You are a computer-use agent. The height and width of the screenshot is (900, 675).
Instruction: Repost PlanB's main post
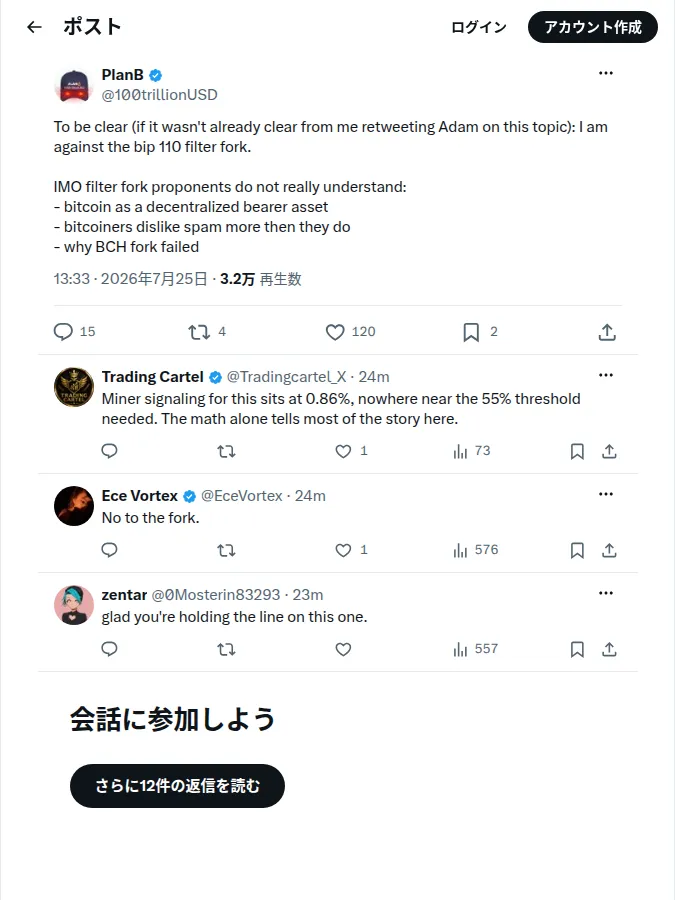click(x=199, y=332)
